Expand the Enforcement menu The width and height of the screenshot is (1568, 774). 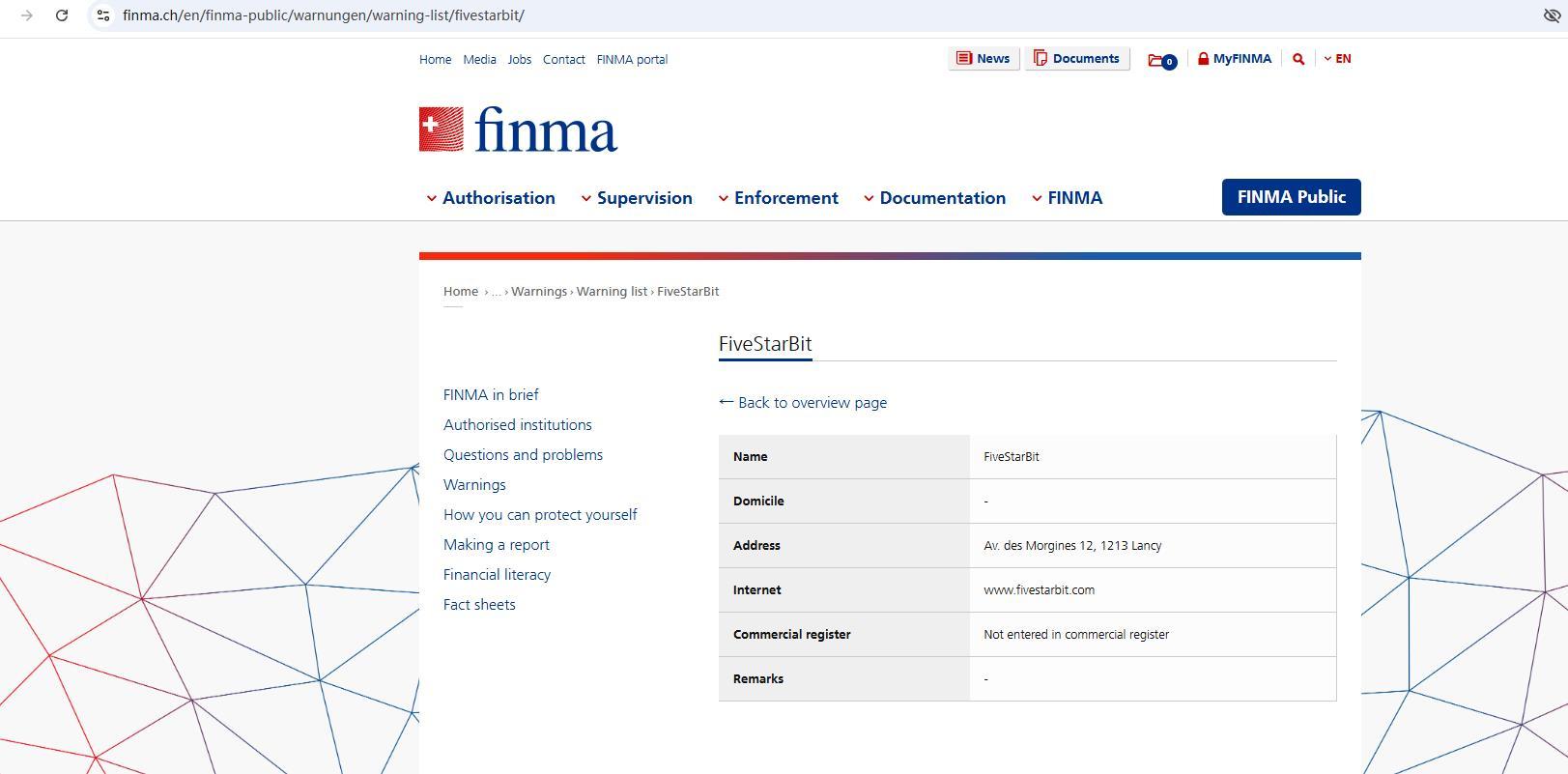(778, 198)
